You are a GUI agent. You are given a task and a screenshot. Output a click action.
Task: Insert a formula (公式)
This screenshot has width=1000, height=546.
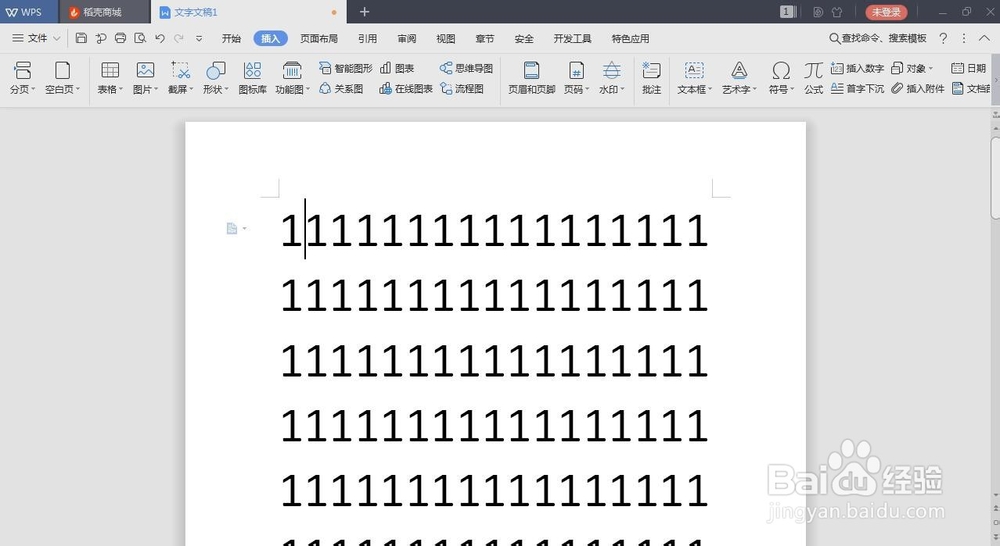point(813,78)
